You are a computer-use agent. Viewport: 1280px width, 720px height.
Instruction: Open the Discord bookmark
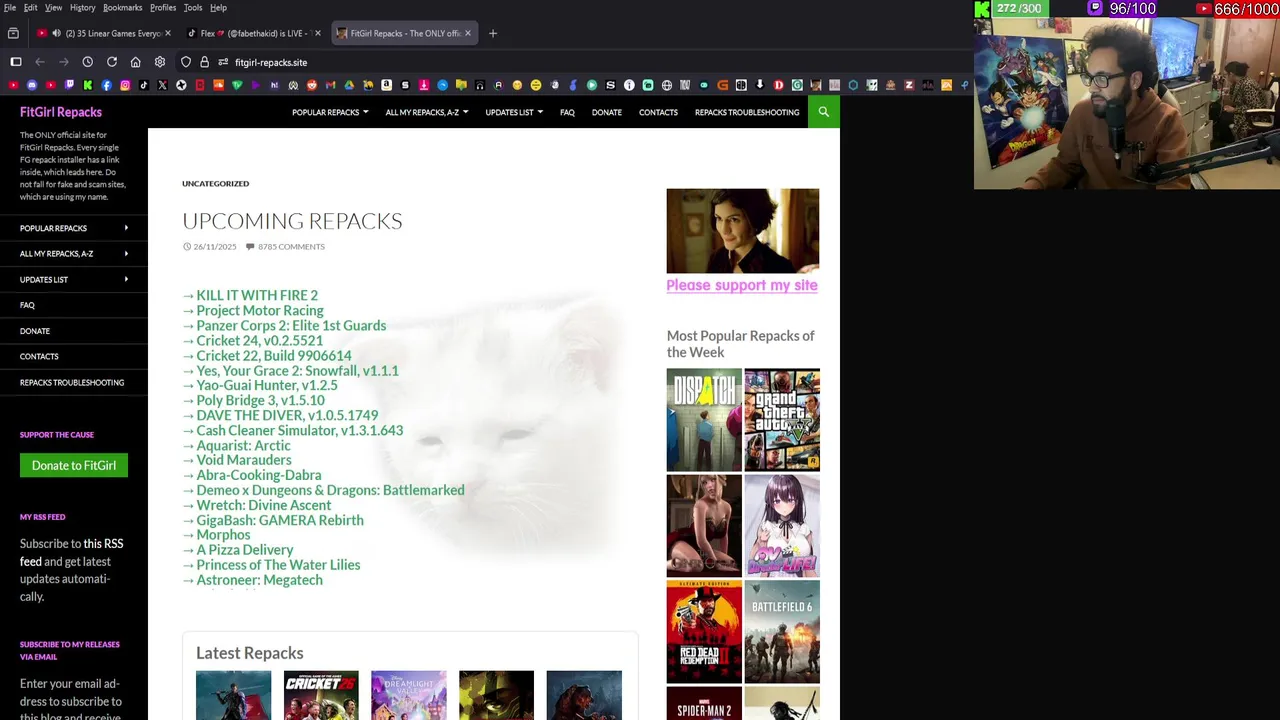click(x=32, y=85)
